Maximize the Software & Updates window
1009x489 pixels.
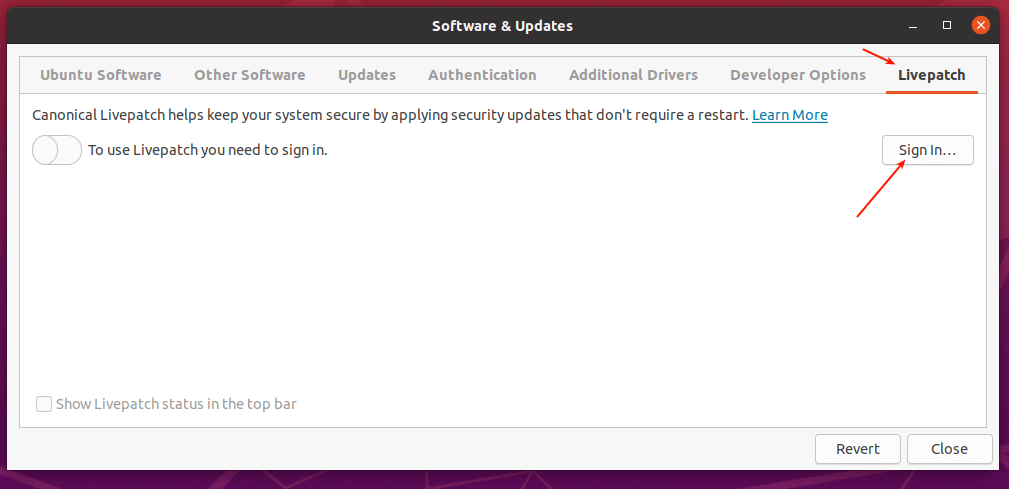pos(947,25)
